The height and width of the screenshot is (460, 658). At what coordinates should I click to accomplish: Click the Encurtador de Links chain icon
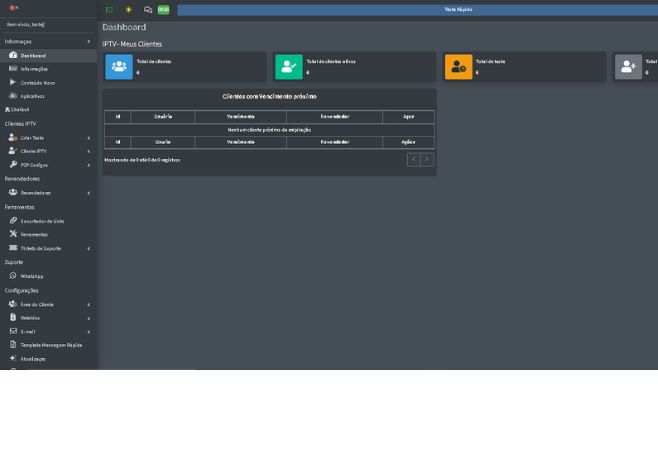coord(13,221)
